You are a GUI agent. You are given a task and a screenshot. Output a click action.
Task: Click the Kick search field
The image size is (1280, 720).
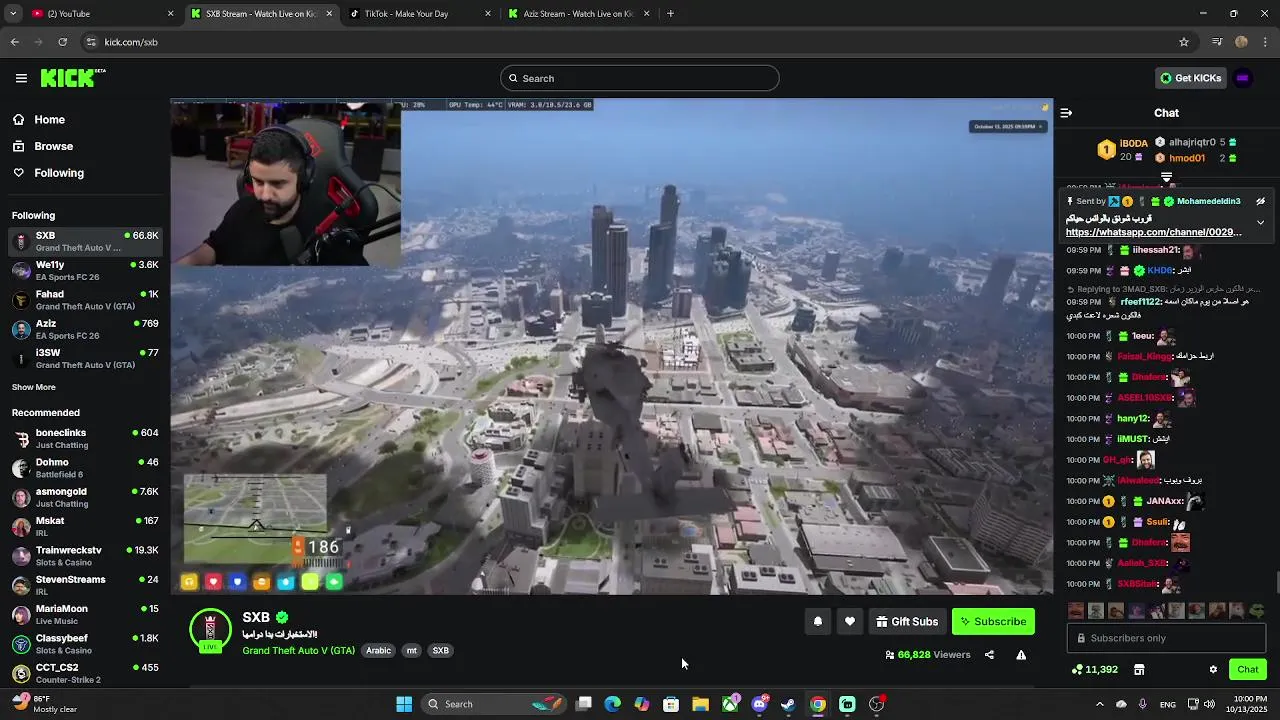[x=640, y=78]
